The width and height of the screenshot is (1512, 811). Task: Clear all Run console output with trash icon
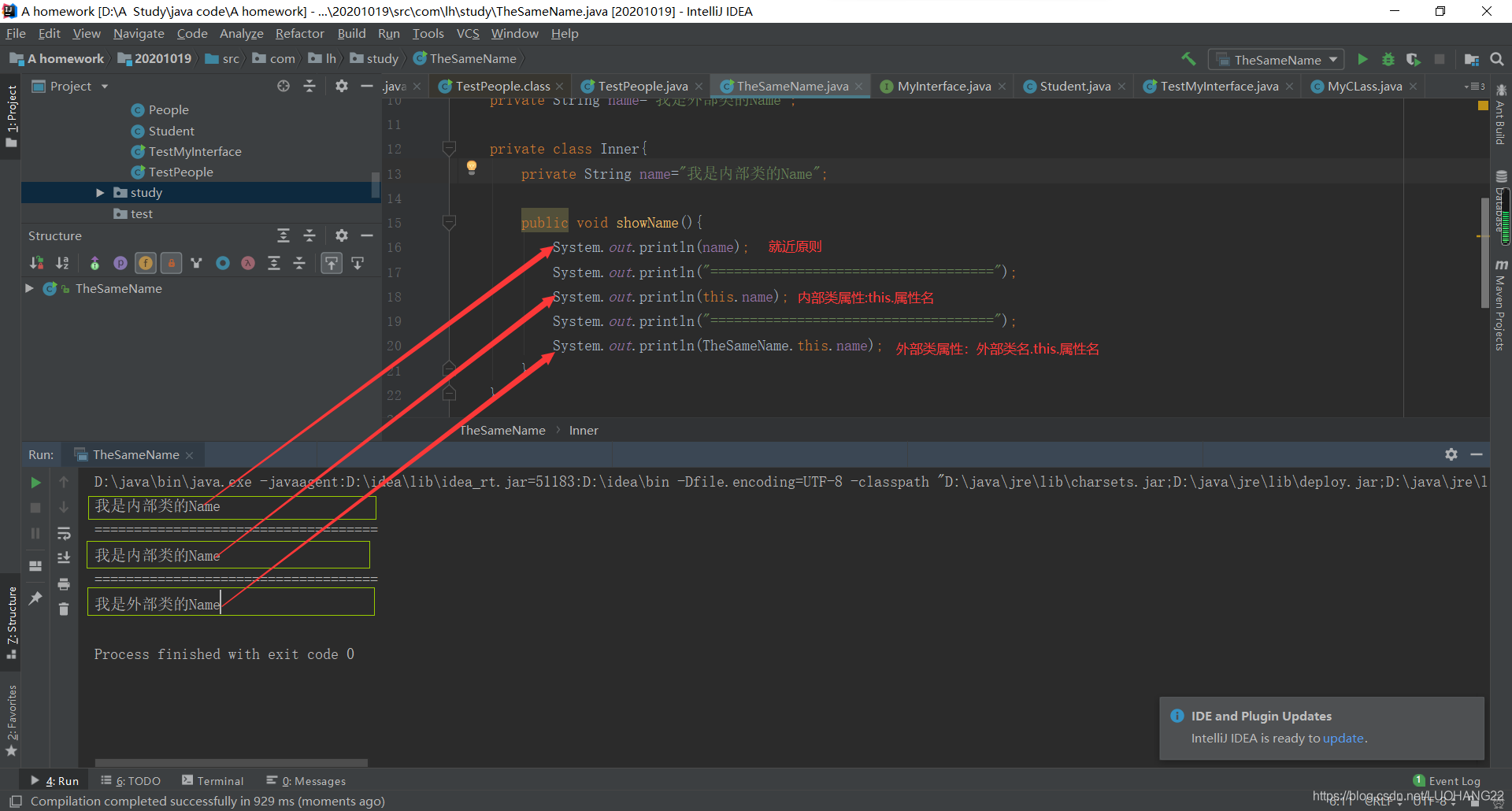pos(64,609)
